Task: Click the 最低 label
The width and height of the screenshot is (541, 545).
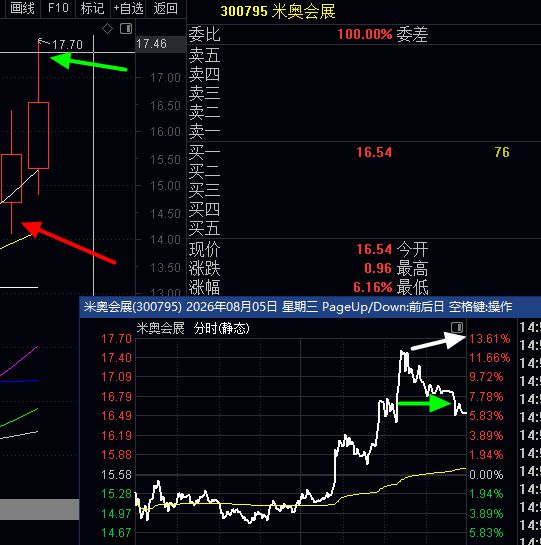Action: (x=412, y=287)
